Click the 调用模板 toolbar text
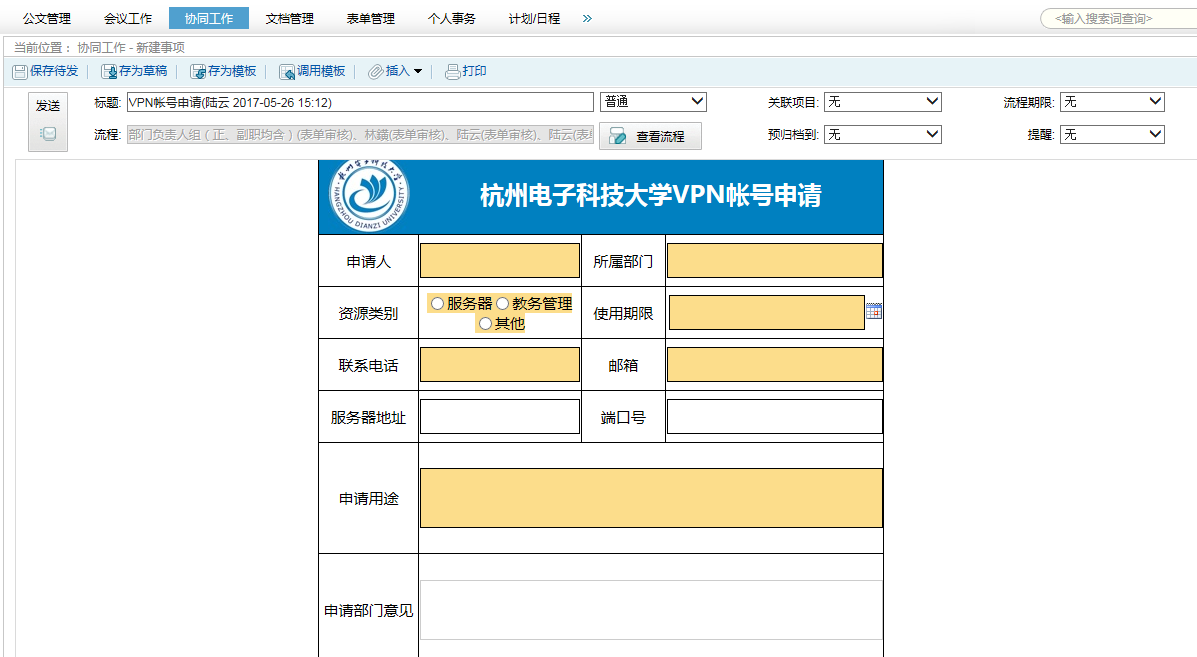The height and width of the screenshot is (657, 1197). pos(321,71)
